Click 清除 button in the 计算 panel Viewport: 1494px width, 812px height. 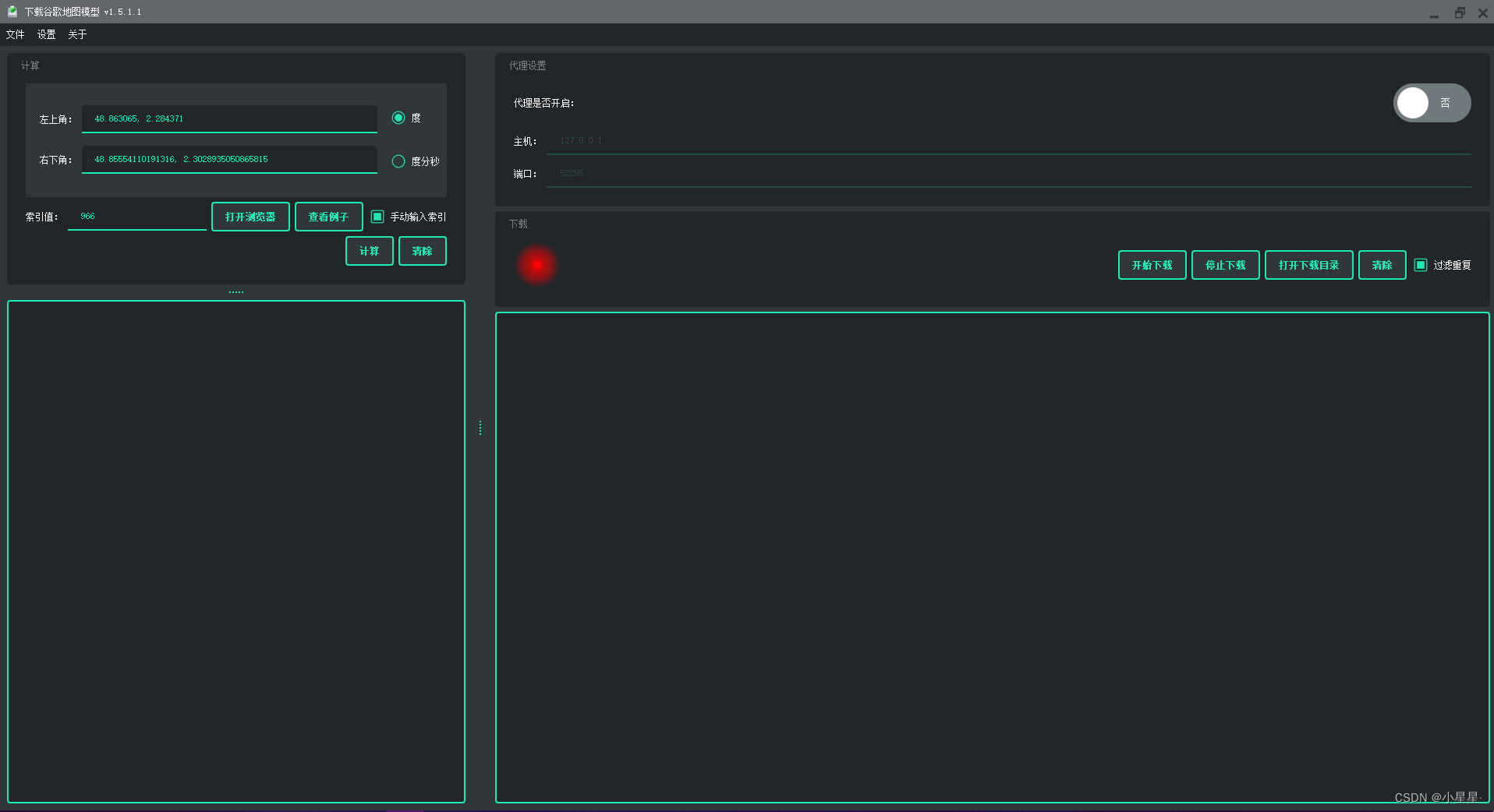[422, 251]
